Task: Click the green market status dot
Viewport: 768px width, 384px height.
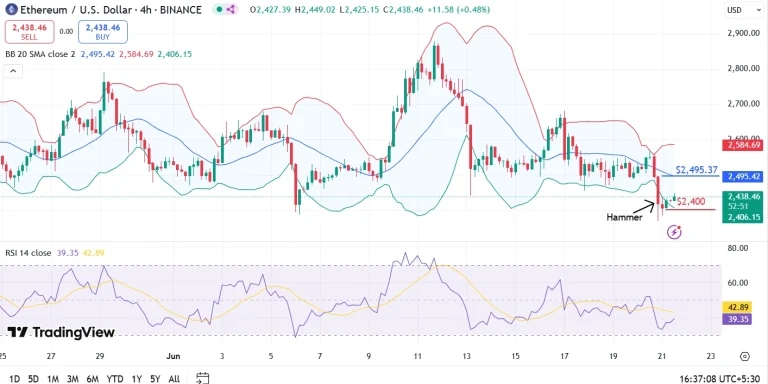Action: coord(219,9)
